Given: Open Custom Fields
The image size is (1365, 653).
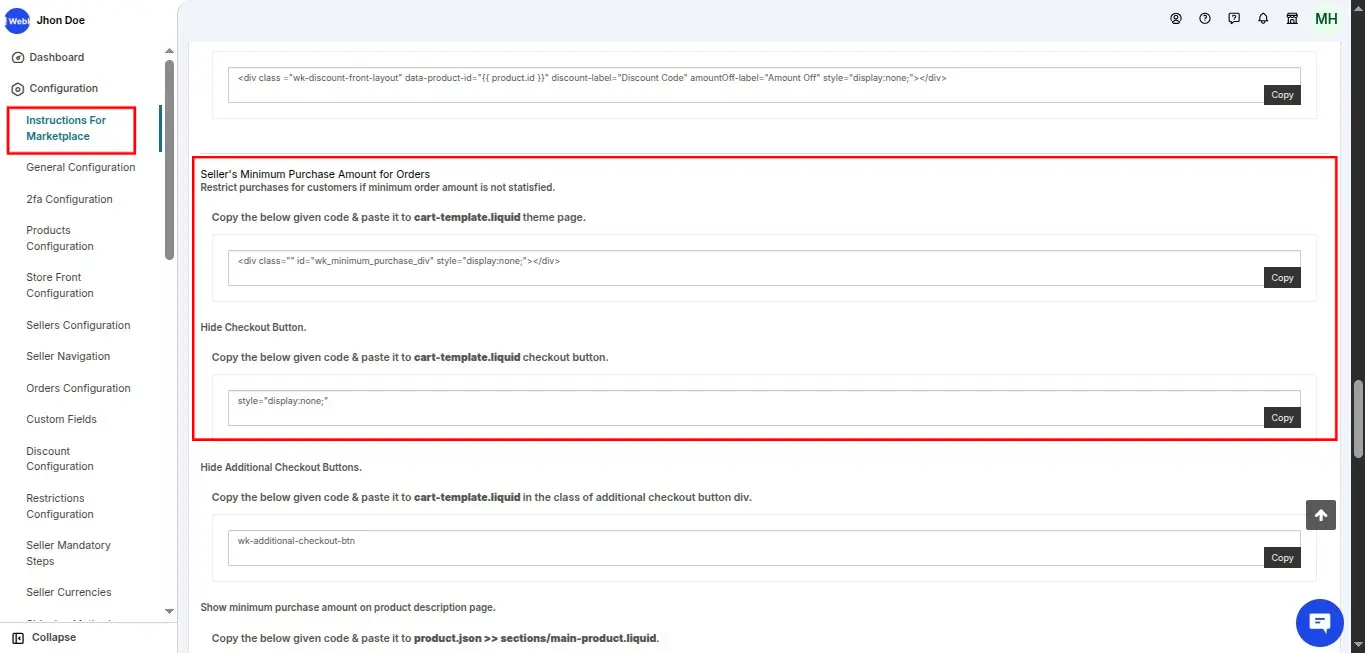Looking at the screenshot, I should pos(61,419).
